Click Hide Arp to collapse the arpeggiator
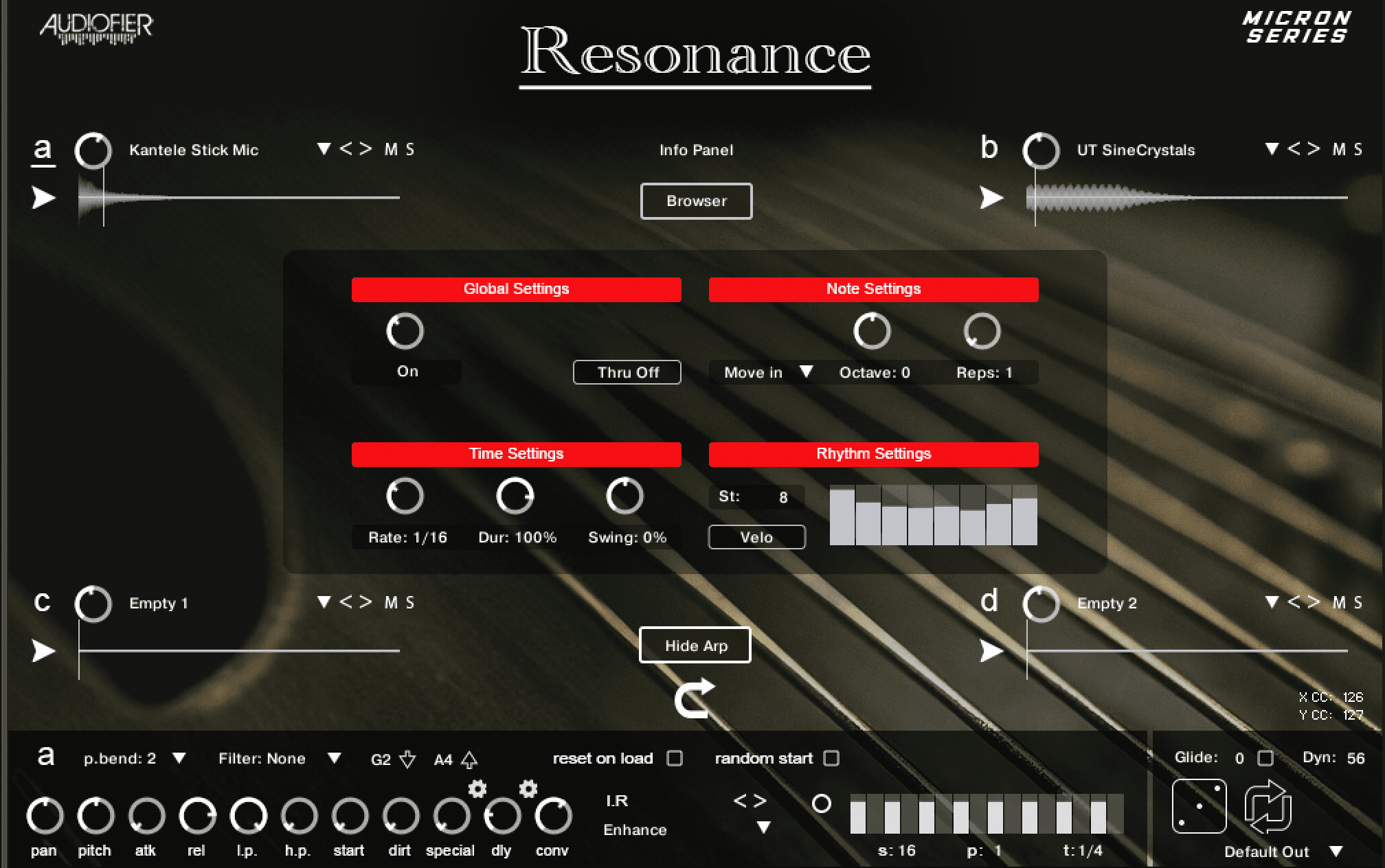1385x868 pixels. click(x=695, y=645)
